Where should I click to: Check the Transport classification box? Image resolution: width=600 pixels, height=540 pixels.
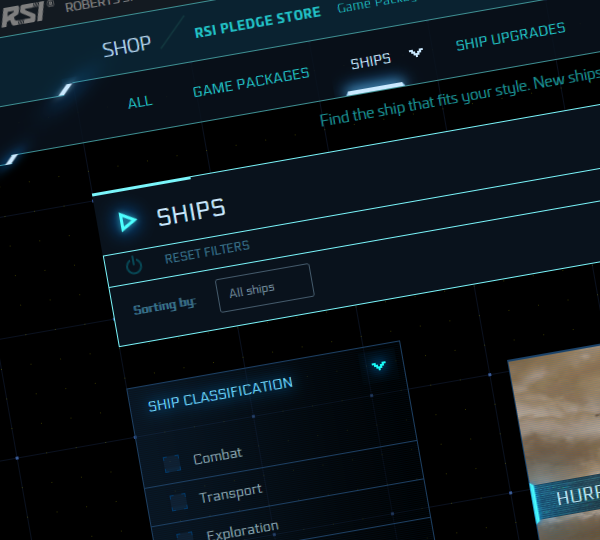[178, 502]
